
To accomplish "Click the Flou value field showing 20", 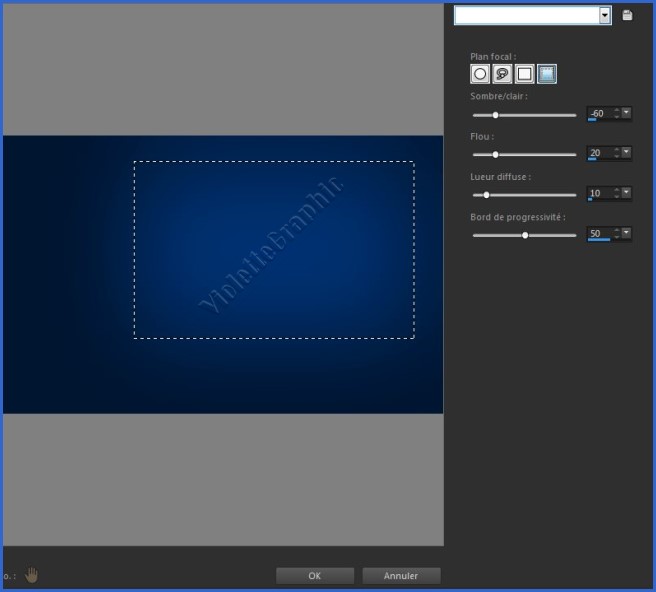I will (598, 153).
